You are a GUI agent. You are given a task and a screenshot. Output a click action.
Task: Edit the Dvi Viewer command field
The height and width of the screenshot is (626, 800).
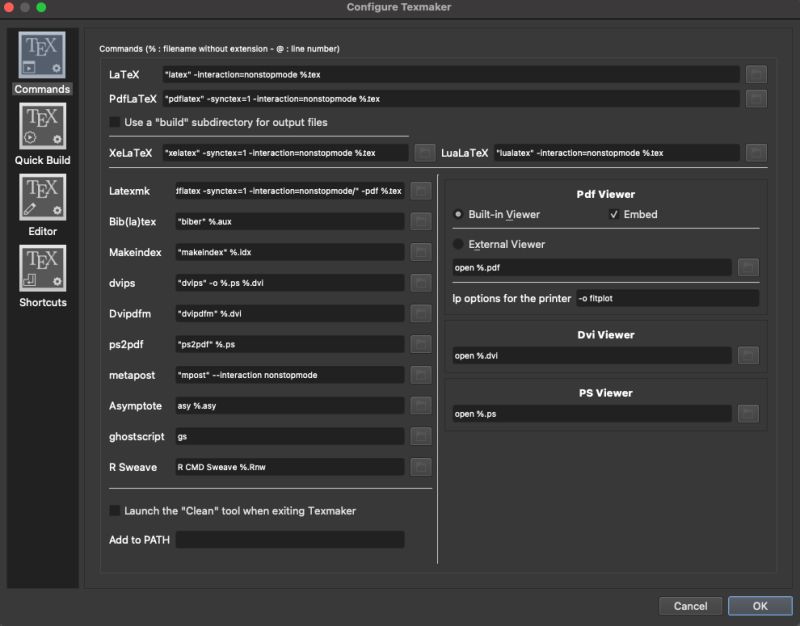click(x=592, y=356)
